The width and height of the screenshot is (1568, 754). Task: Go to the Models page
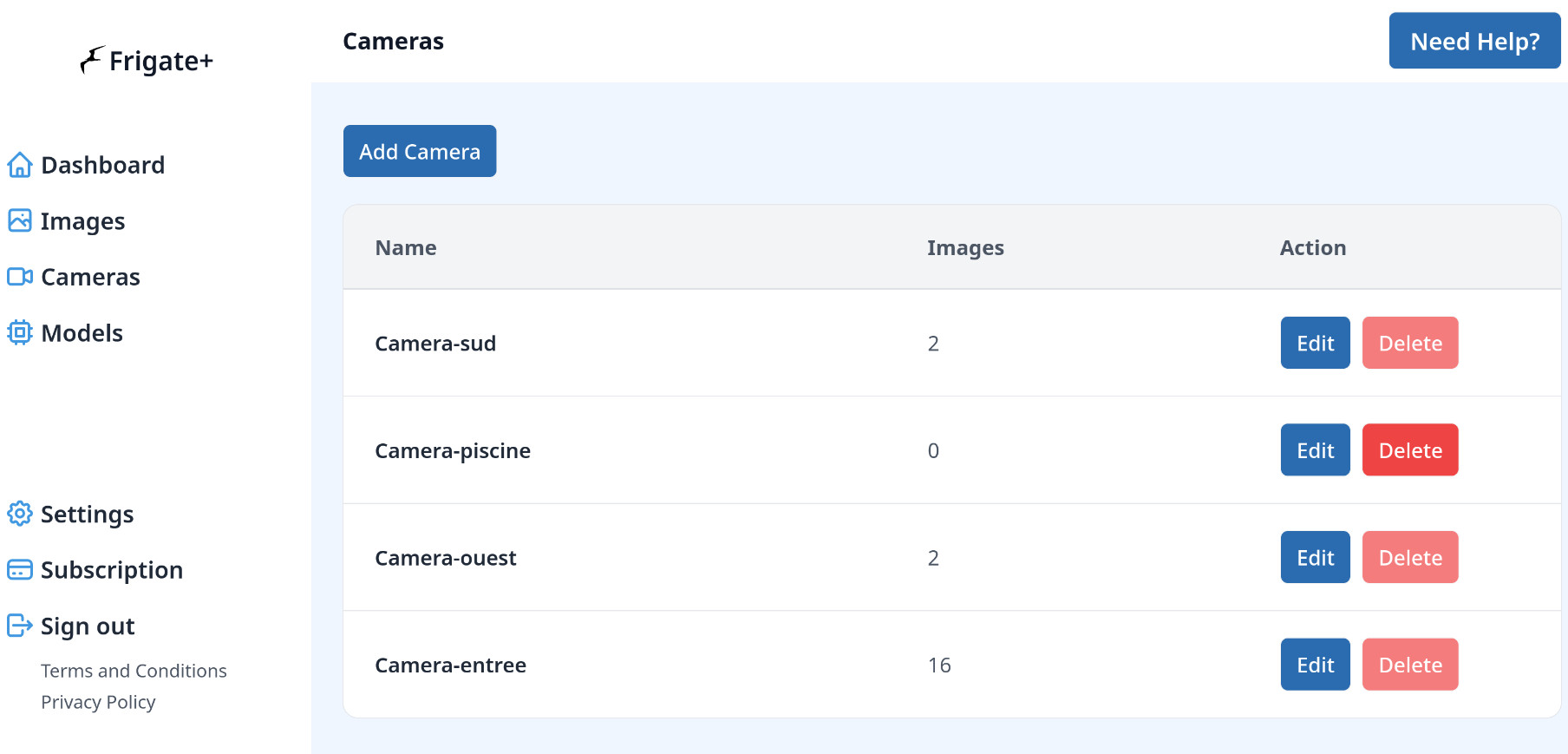click(82, 333)
